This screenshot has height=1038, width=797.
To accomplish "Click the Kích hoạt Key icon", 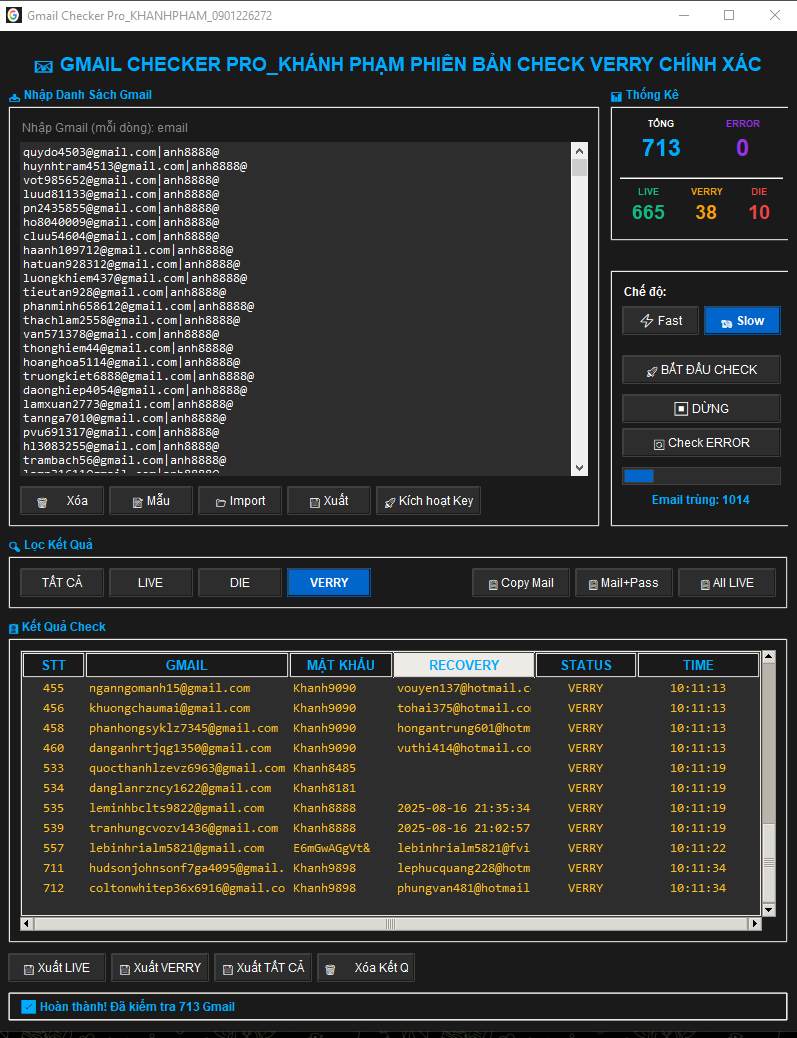I will tap(388, 502).
